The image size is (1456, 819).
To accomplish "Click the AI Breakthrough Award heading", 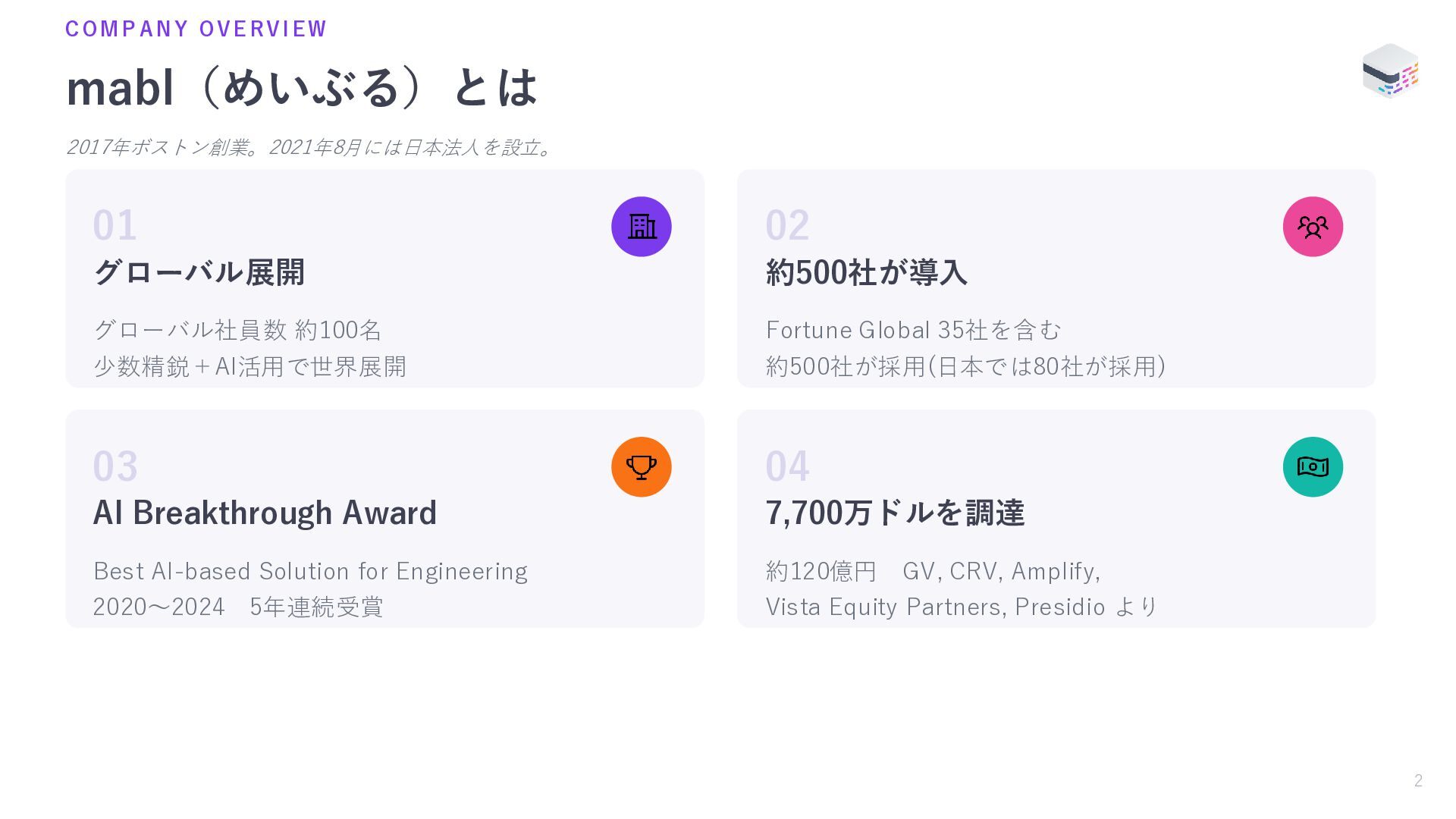I will (x=265, y=513).
